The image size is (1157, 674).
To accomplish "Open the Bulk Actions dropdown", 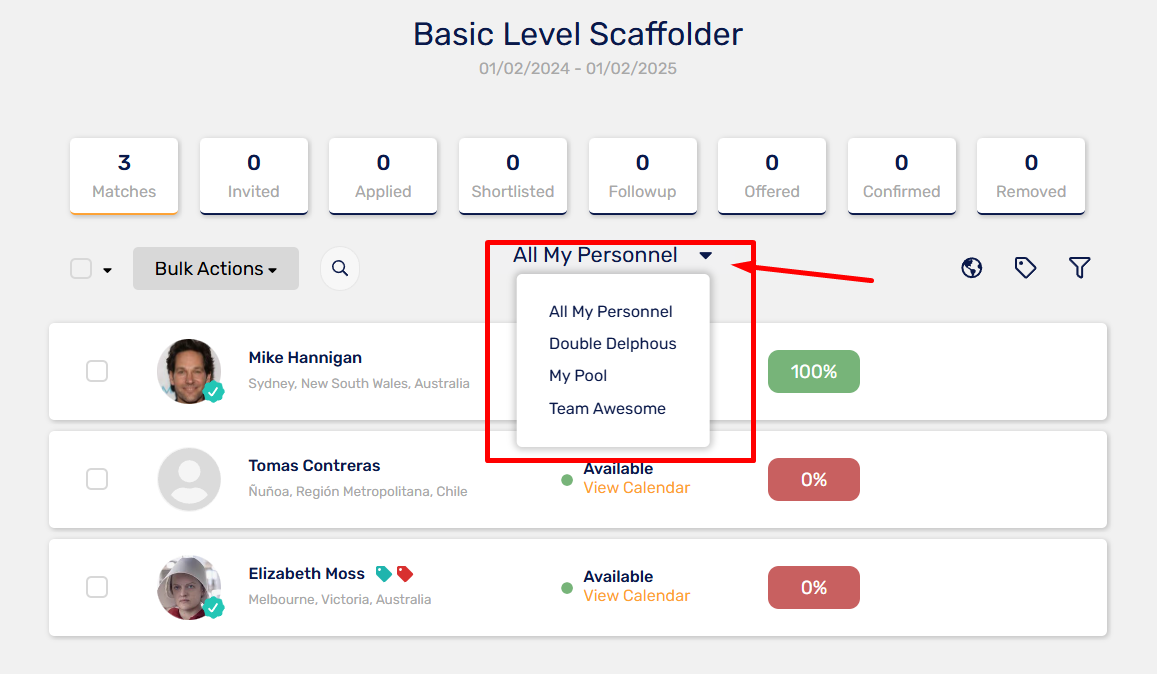I will 215,269.
